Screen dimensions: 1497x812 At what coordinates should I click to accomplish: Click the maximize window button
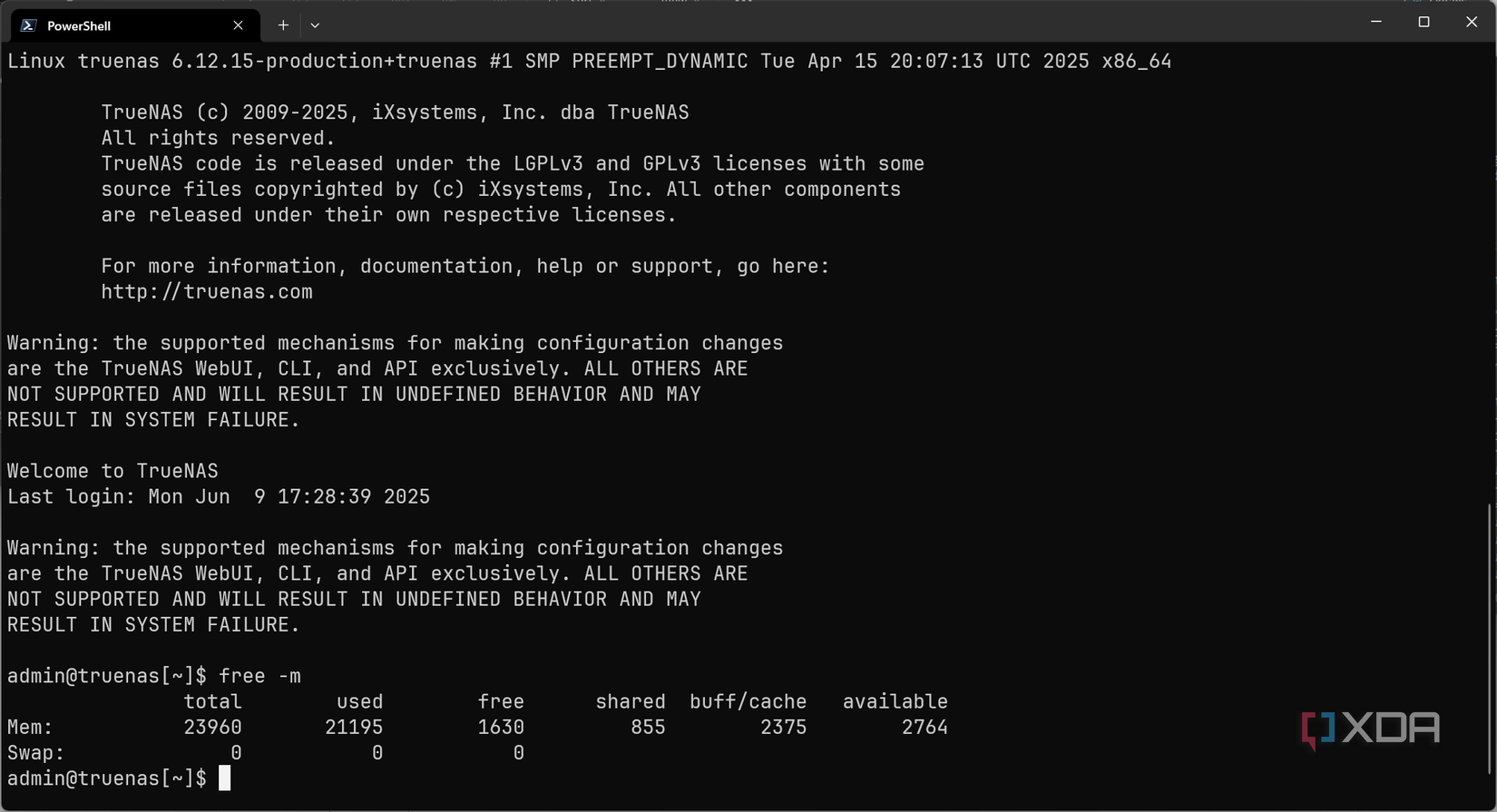[x=1424, y=22]
